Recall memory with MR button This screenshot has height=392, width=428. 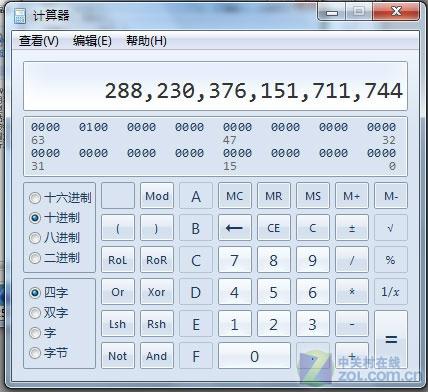click(274, 196)
